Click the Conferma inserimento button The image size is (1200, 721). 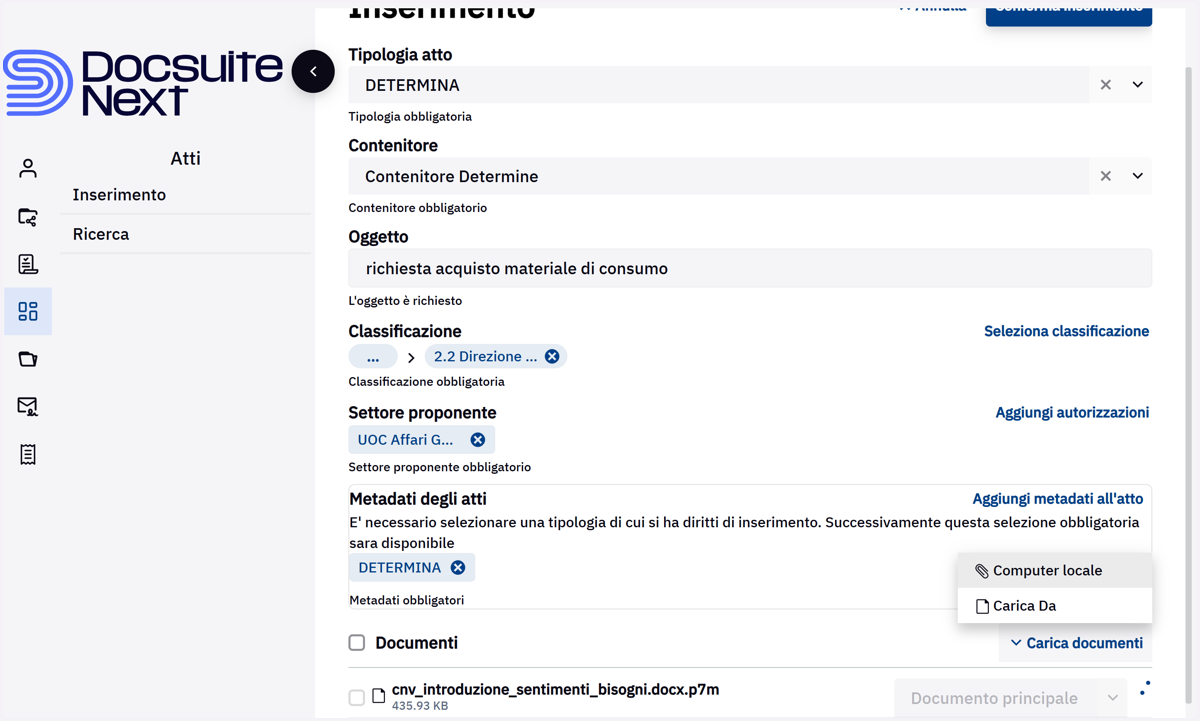1069,13
